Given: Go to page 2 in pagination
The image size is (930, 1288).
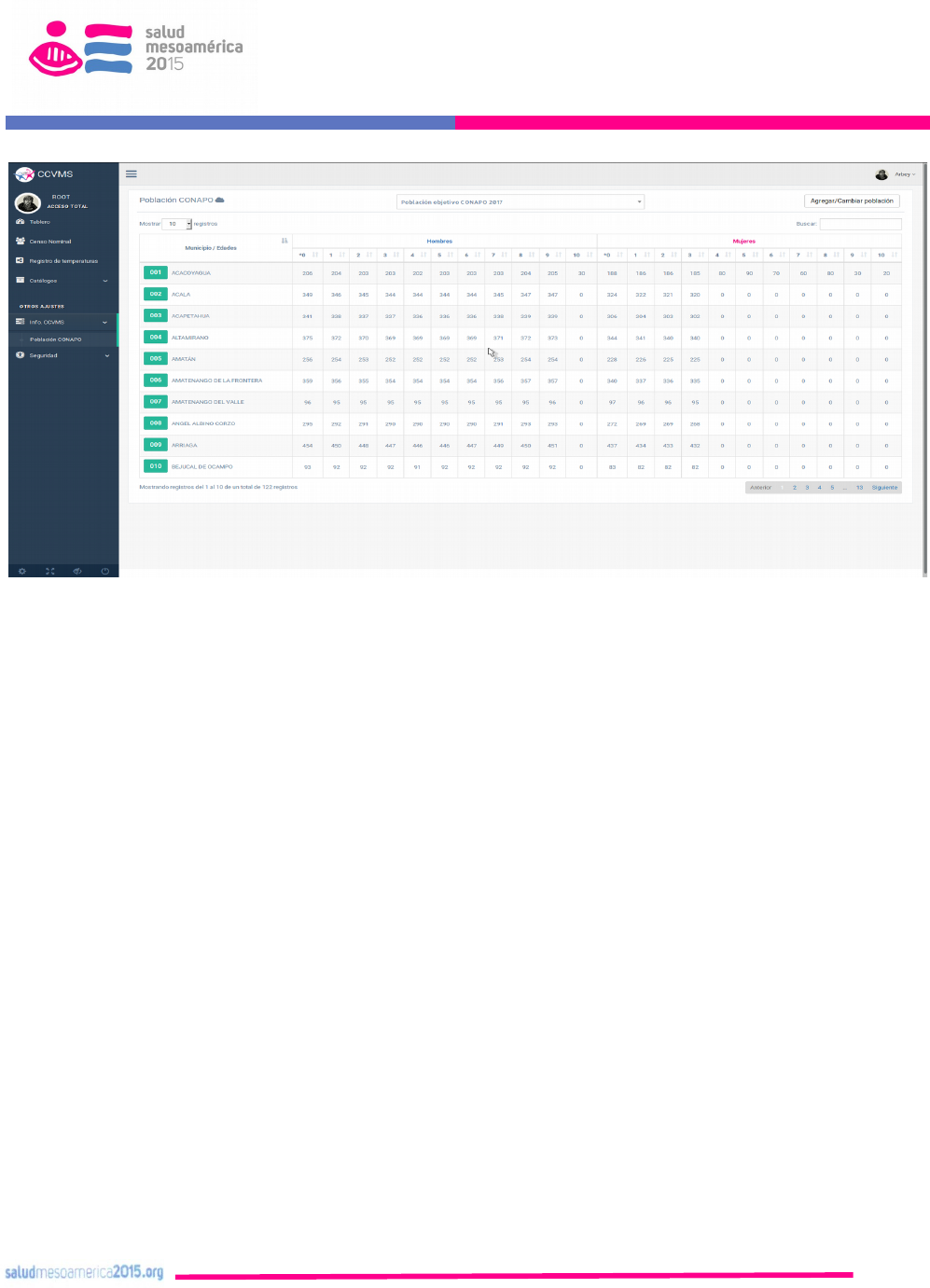Looking at the screenshot, I should pos(795,488).
